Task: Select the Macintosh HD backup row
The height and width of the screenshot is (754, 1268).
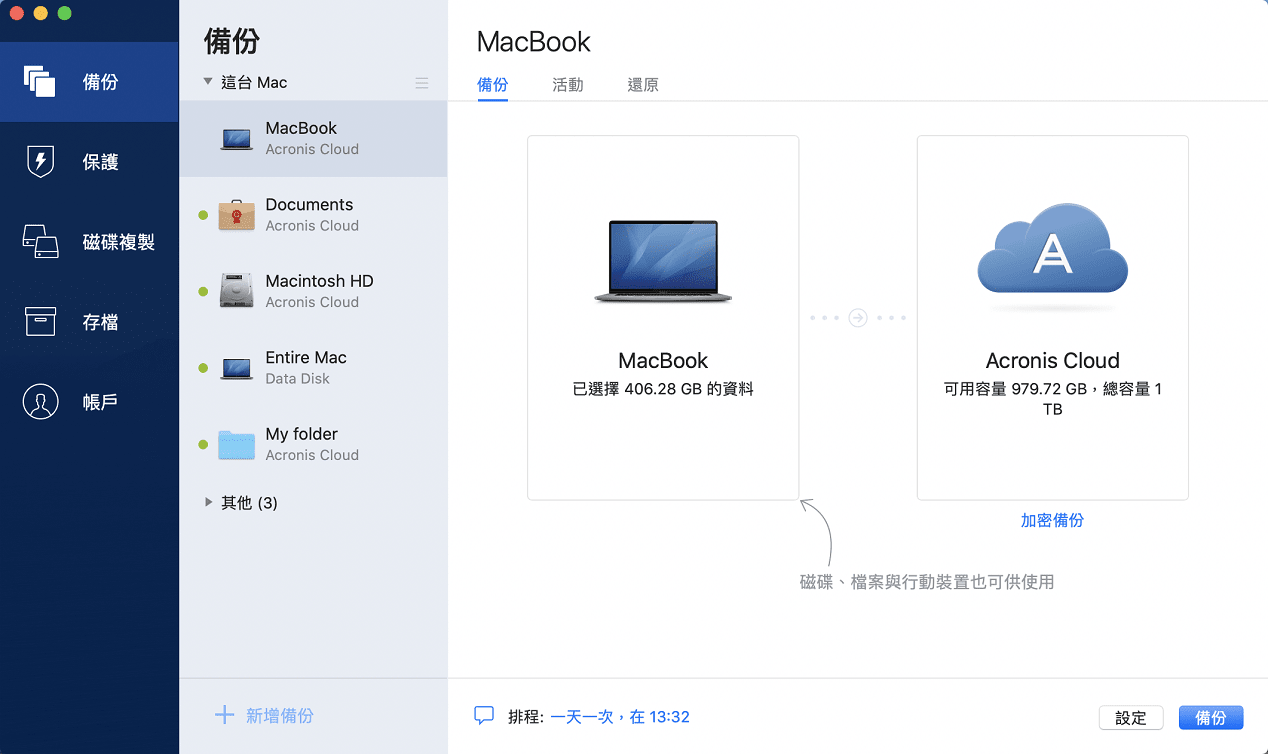Action: point(313,291)
